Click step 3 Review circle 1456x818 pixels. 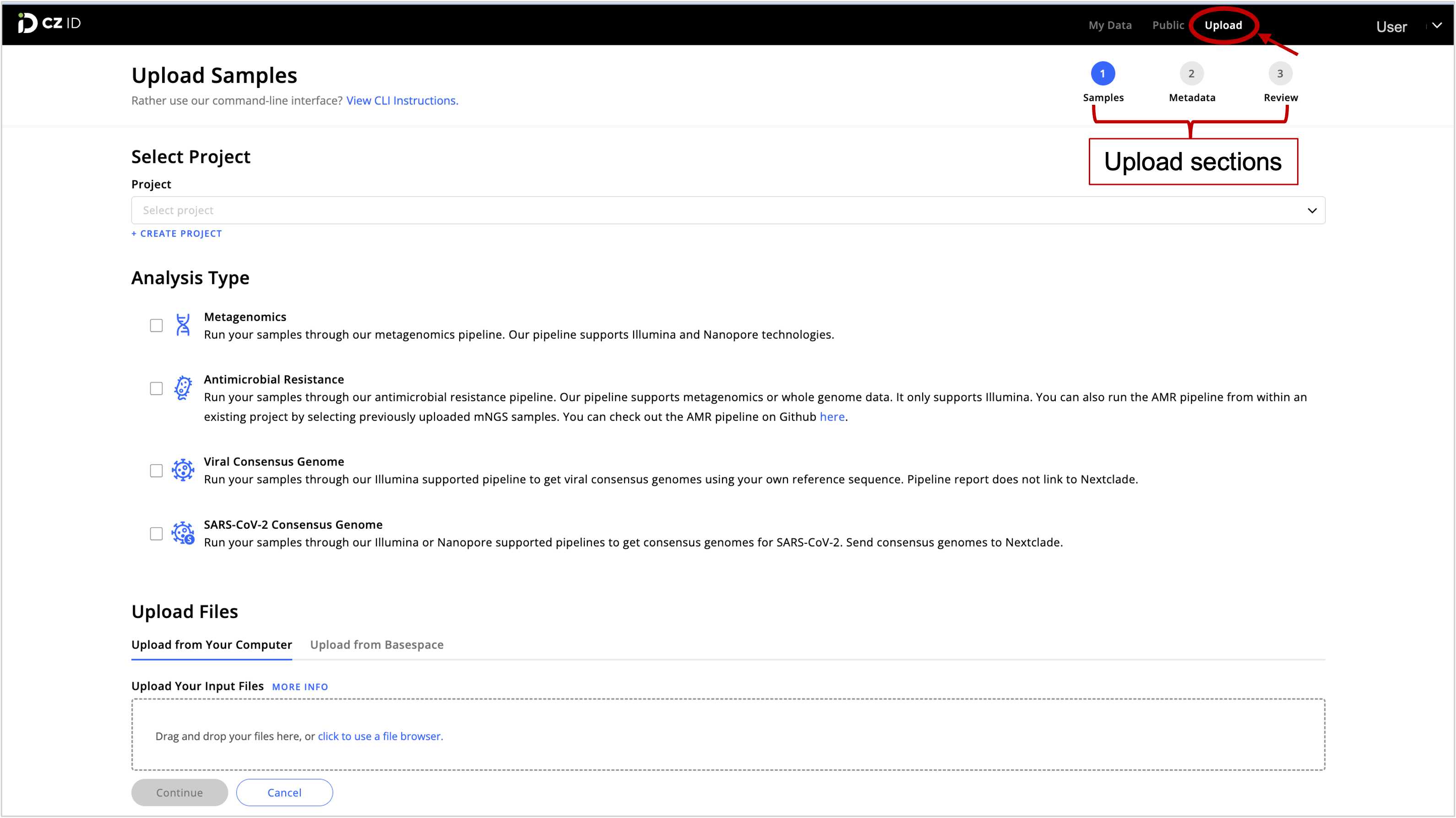pos(1280,73)
